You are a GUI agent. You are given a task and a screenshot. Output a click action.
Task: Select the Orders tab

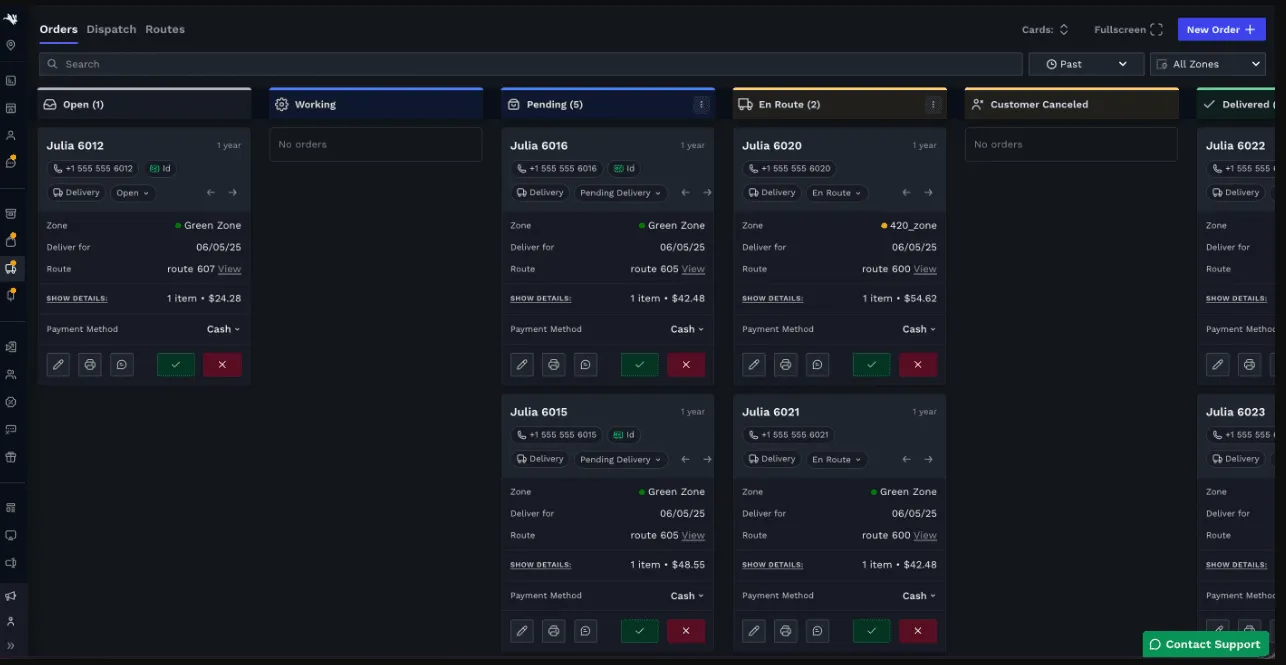click(58, 29)
